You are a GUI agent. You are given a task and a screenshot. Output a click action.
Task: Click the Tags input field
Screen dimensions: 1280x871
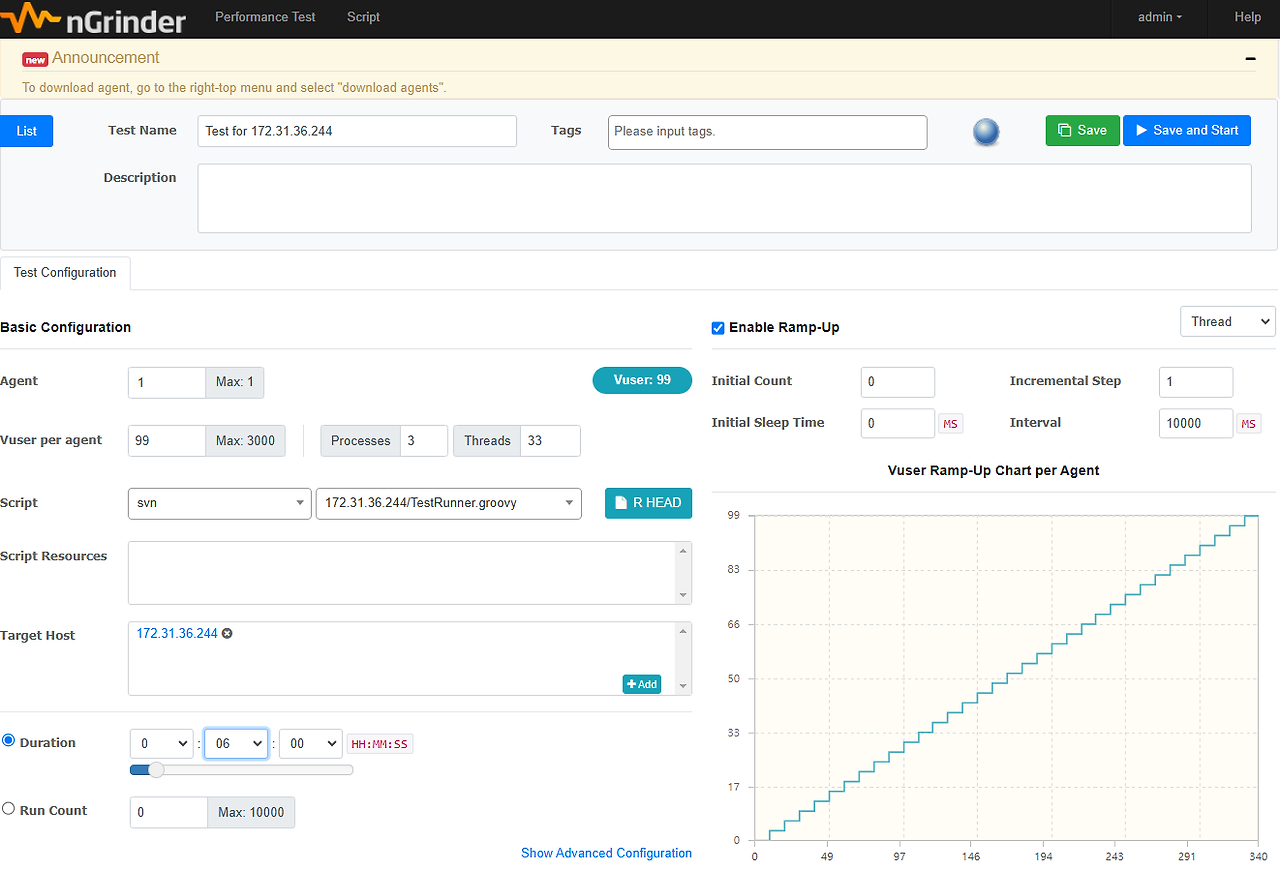click(767, 132)
